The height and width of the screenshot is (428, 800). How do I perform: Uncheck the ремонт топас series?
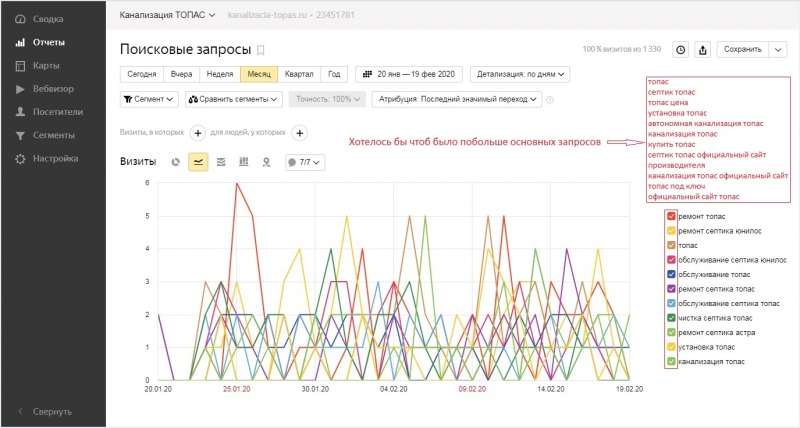pos(671,216)
